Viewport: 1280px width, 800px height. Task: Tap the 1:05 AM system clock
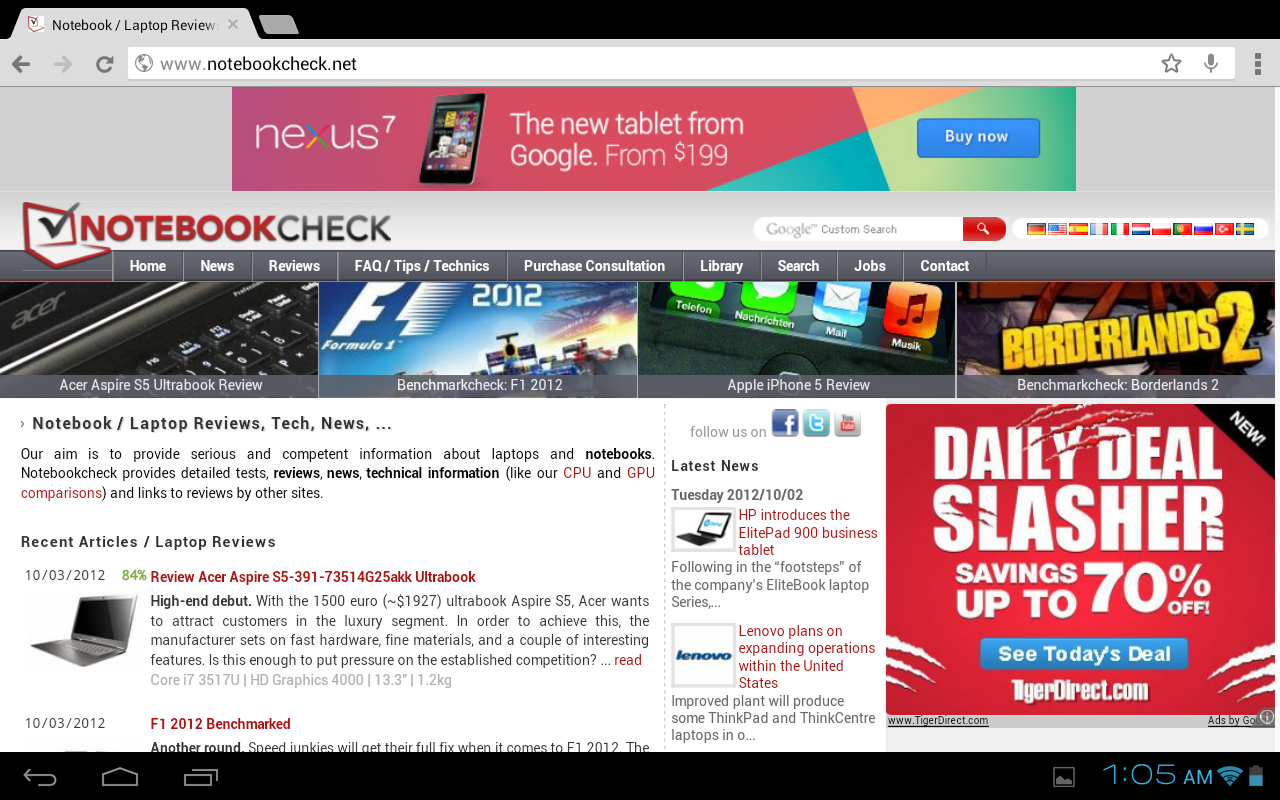(x=1157, y=775)
